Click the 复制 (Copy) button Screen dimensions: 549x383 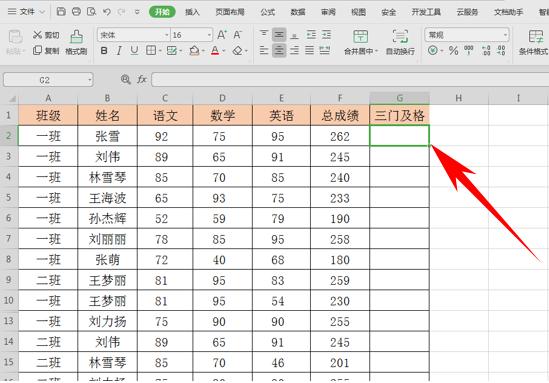point(46,51)
